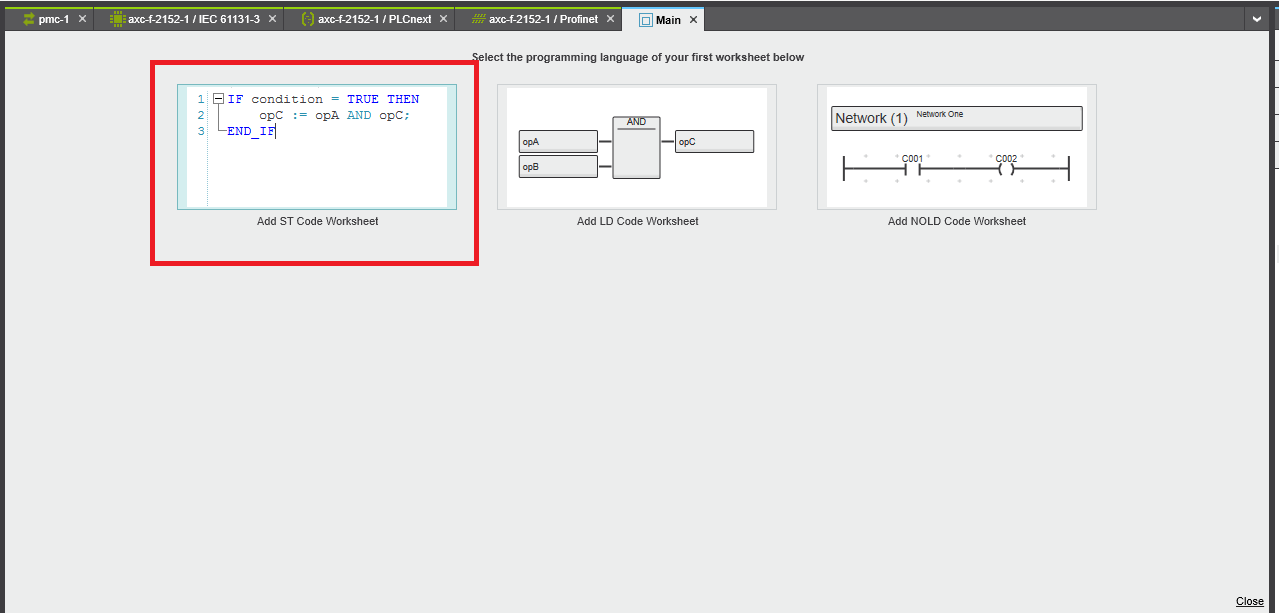Click the Profinet tab icon
Screen dimensions: 1279x613
point(479,19)
